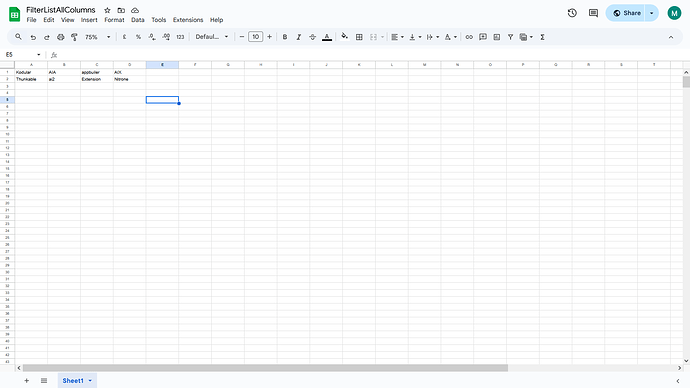The height and width of the screenshot is (388, 690).
Task: Toggle bold formatting
Action: 285,37
